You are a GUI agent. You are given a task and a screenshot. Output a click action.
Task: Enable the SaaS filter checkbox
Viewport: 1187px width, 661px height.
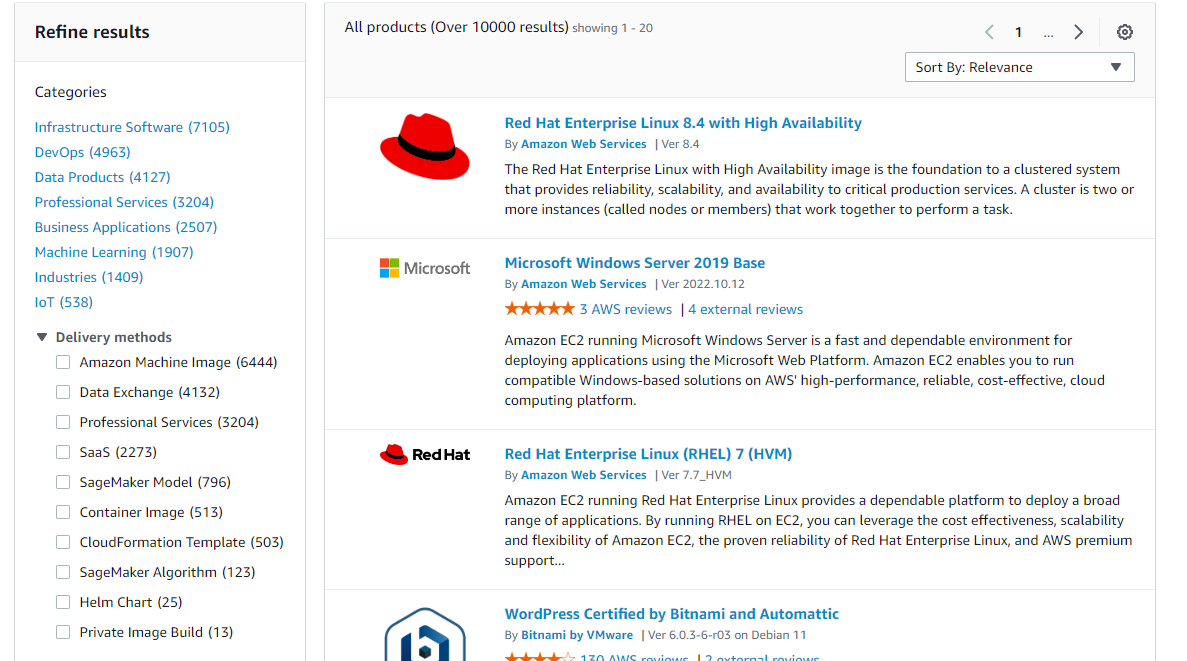pyautogui.click(x=63, y=452)
